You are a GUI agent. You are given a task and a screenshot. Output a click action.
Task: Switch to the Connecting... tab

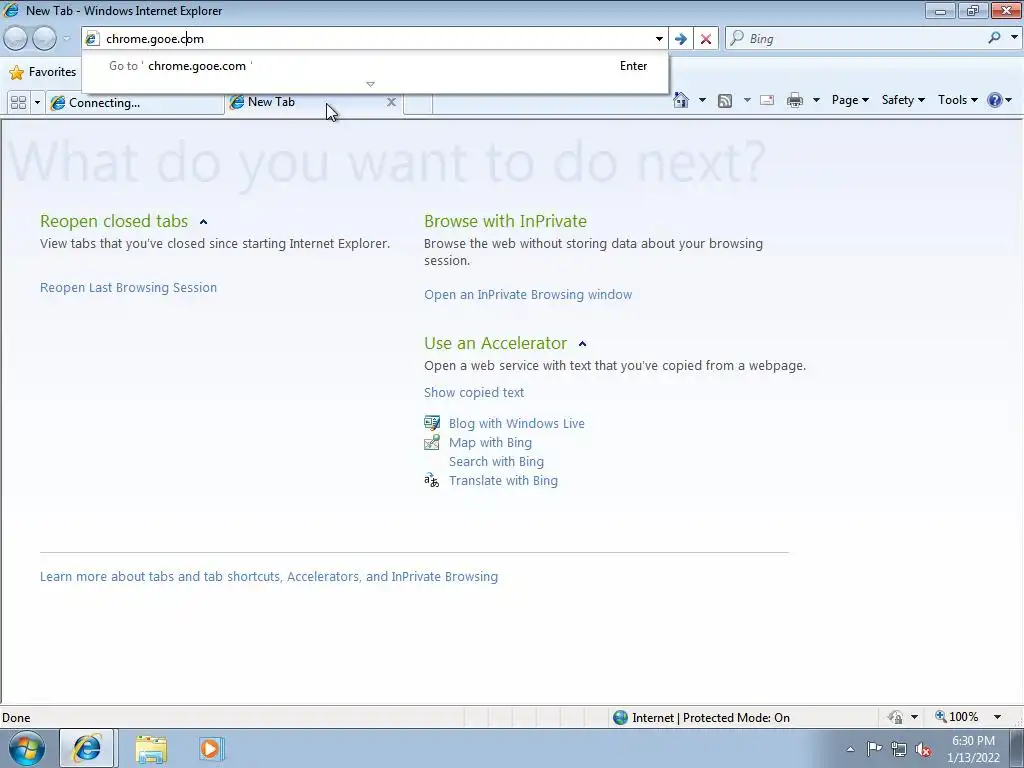coord(135,103)
